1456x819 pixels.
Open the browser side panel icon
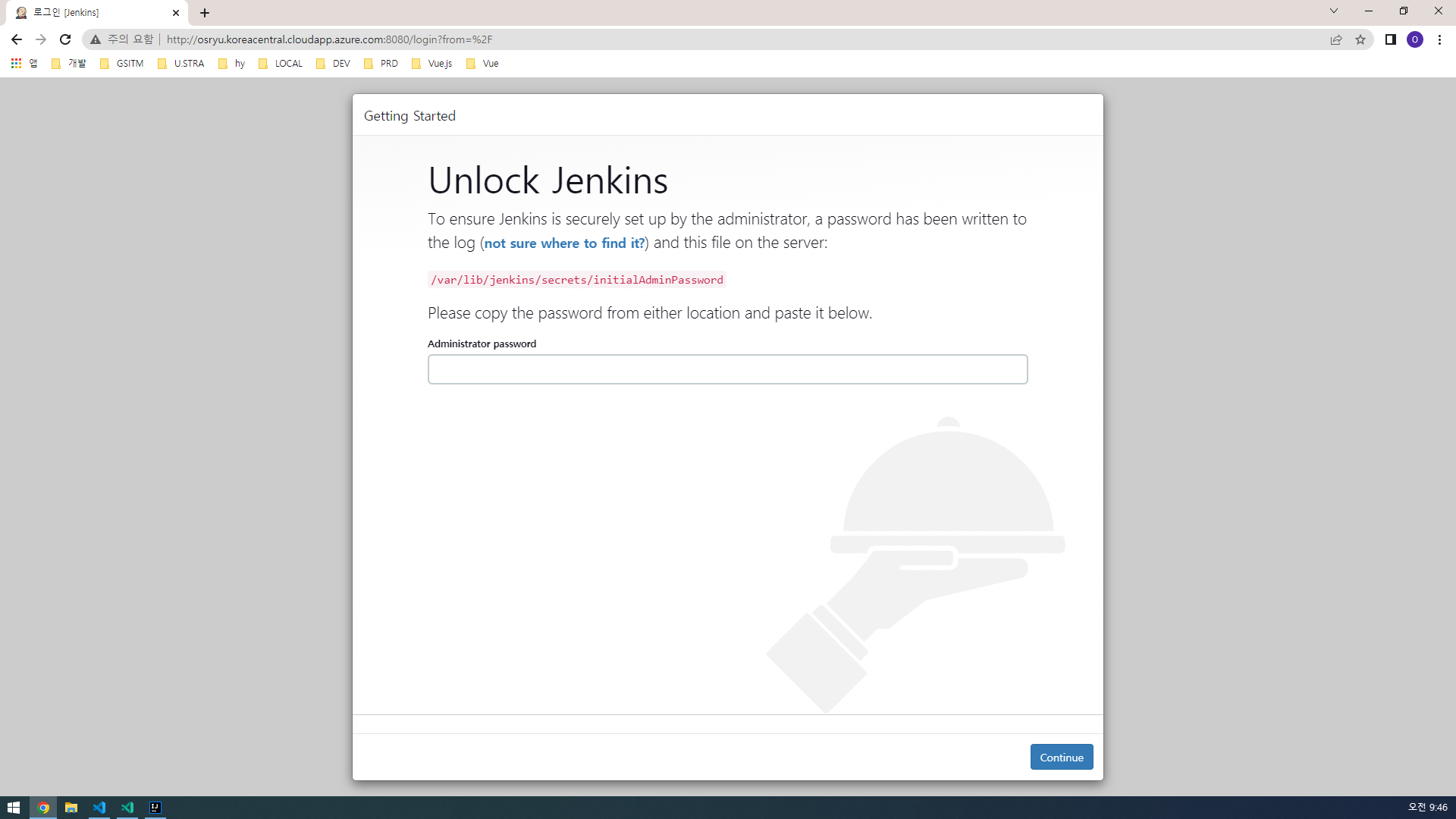coord(1390,39)
